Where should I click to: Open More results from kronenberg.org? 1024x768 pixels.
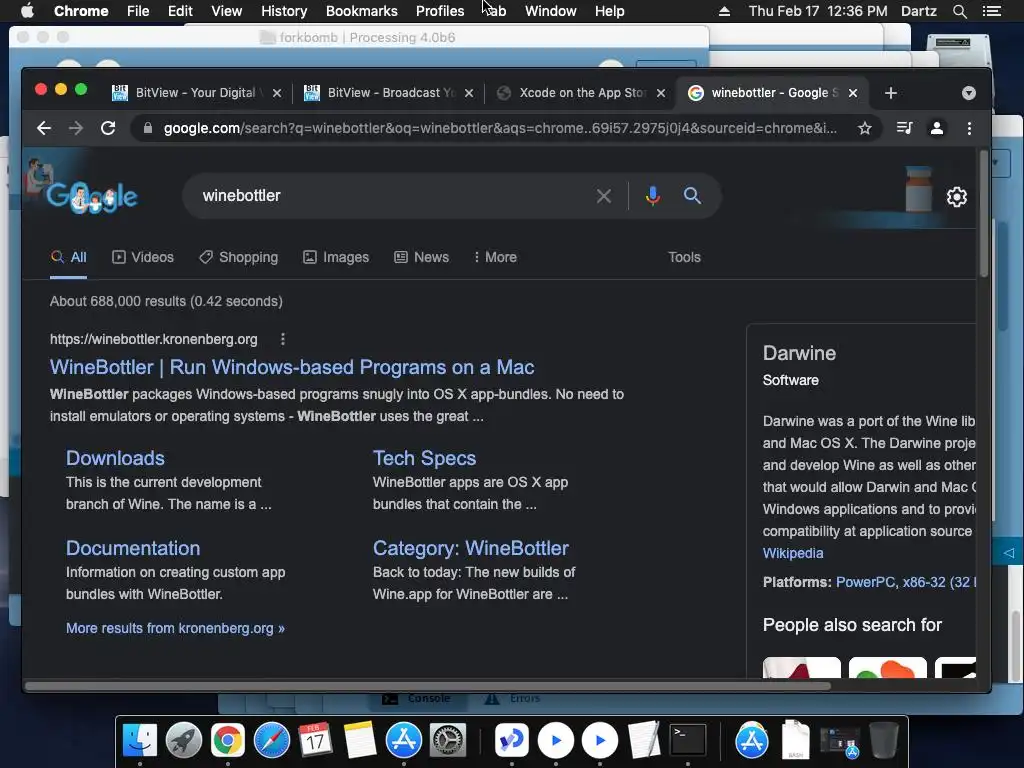pyautogui.click(x=175, y=628)
